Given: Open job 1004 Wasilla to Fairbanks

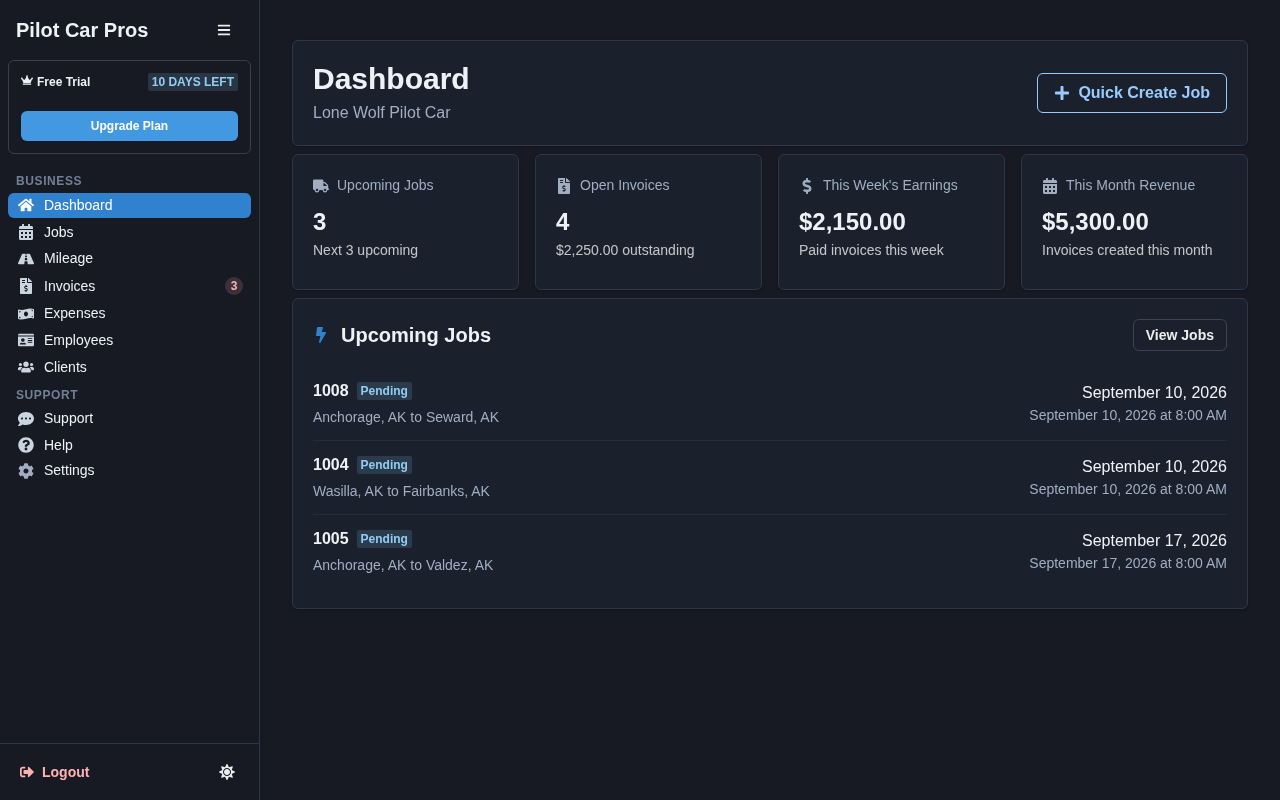Looking at the screenshot, I should (770, 478).
